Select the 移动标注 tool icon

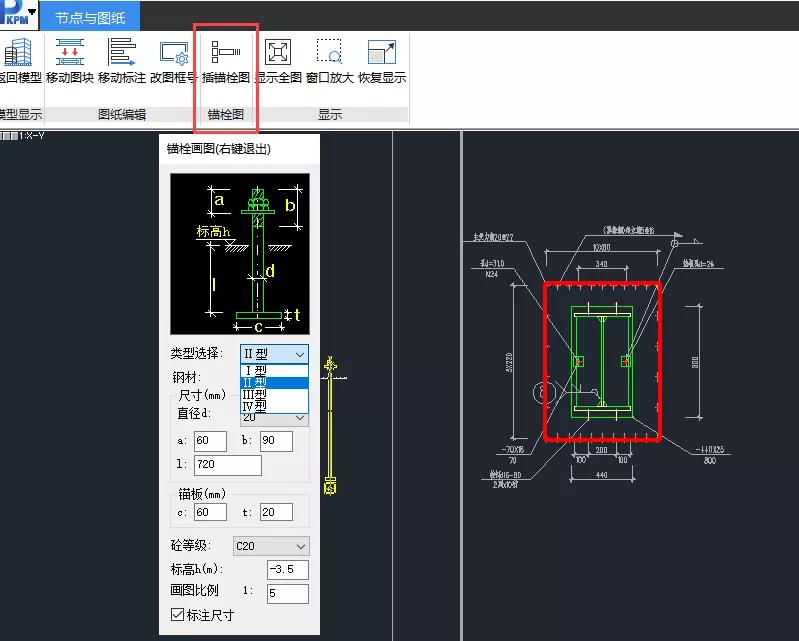[122, 52]
